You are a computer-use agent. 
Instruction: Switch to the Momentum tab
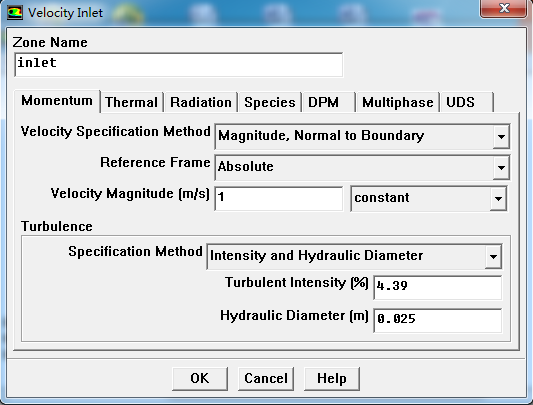[57, 101]
